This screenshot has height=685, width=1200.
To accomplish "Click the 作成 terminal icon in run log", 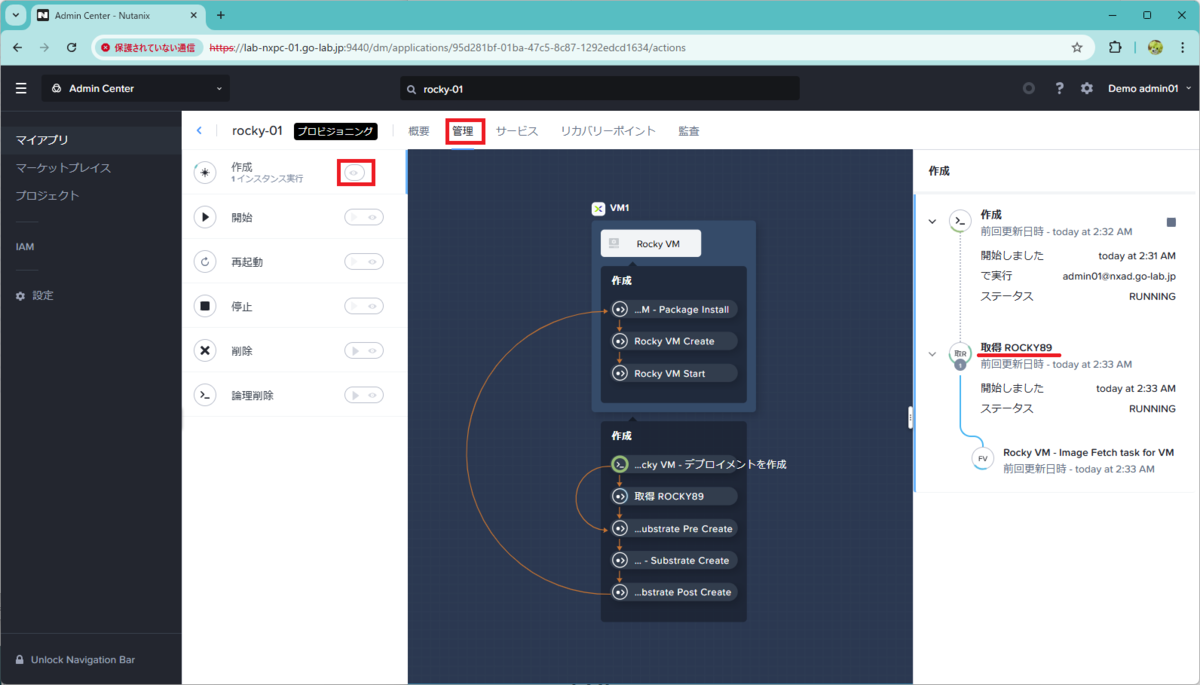I will (x=960, y=221).
